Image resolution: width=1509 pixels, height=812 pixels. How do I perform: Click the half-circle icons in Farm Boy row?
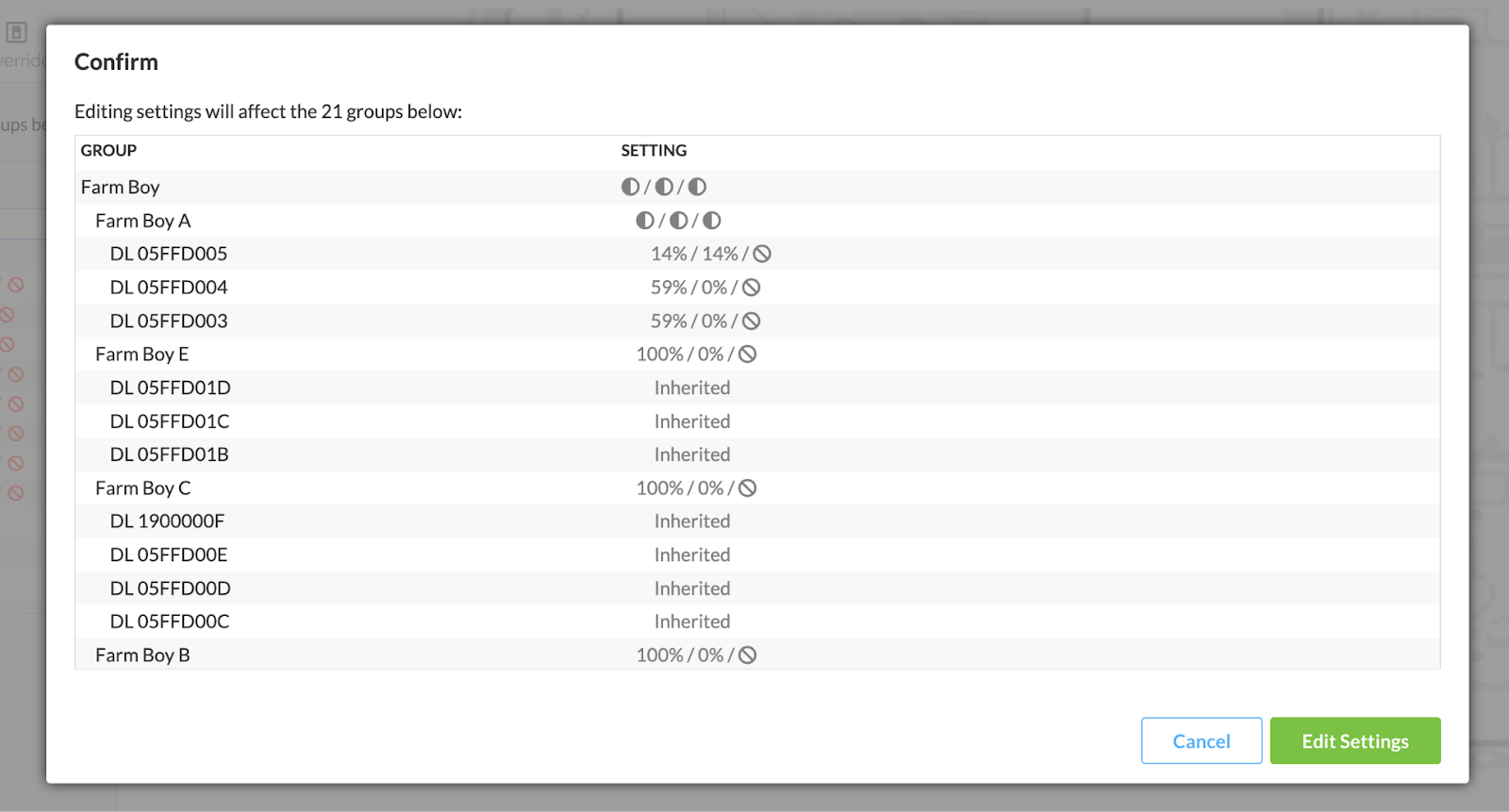(663, 187)
